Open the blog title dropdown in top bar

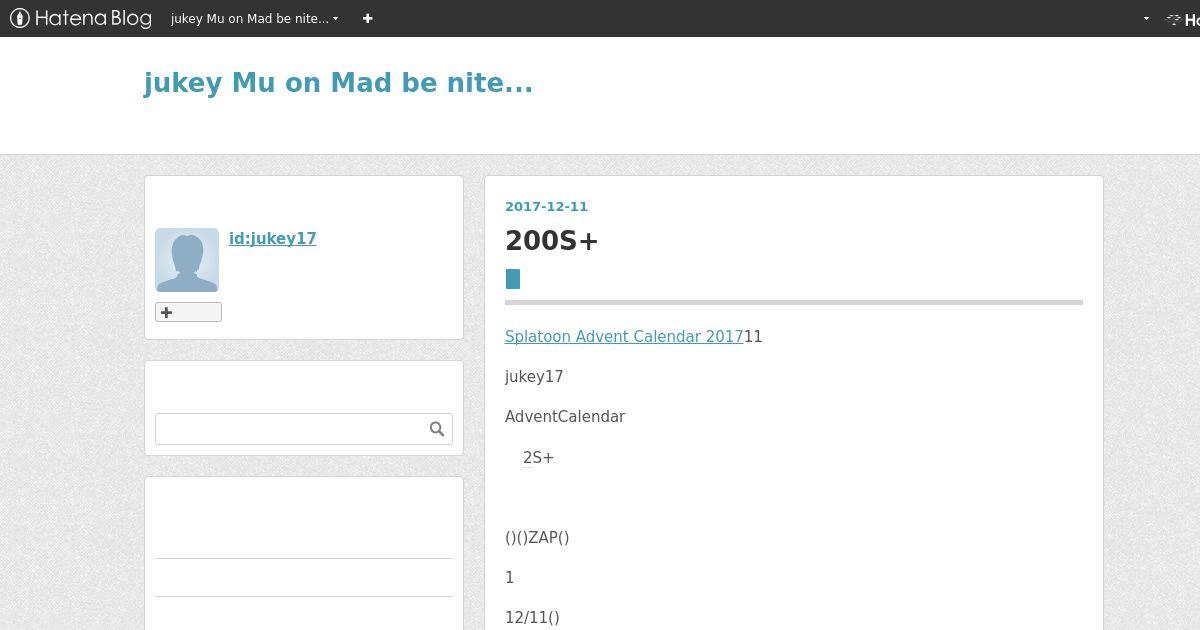[x=255, y=18]
